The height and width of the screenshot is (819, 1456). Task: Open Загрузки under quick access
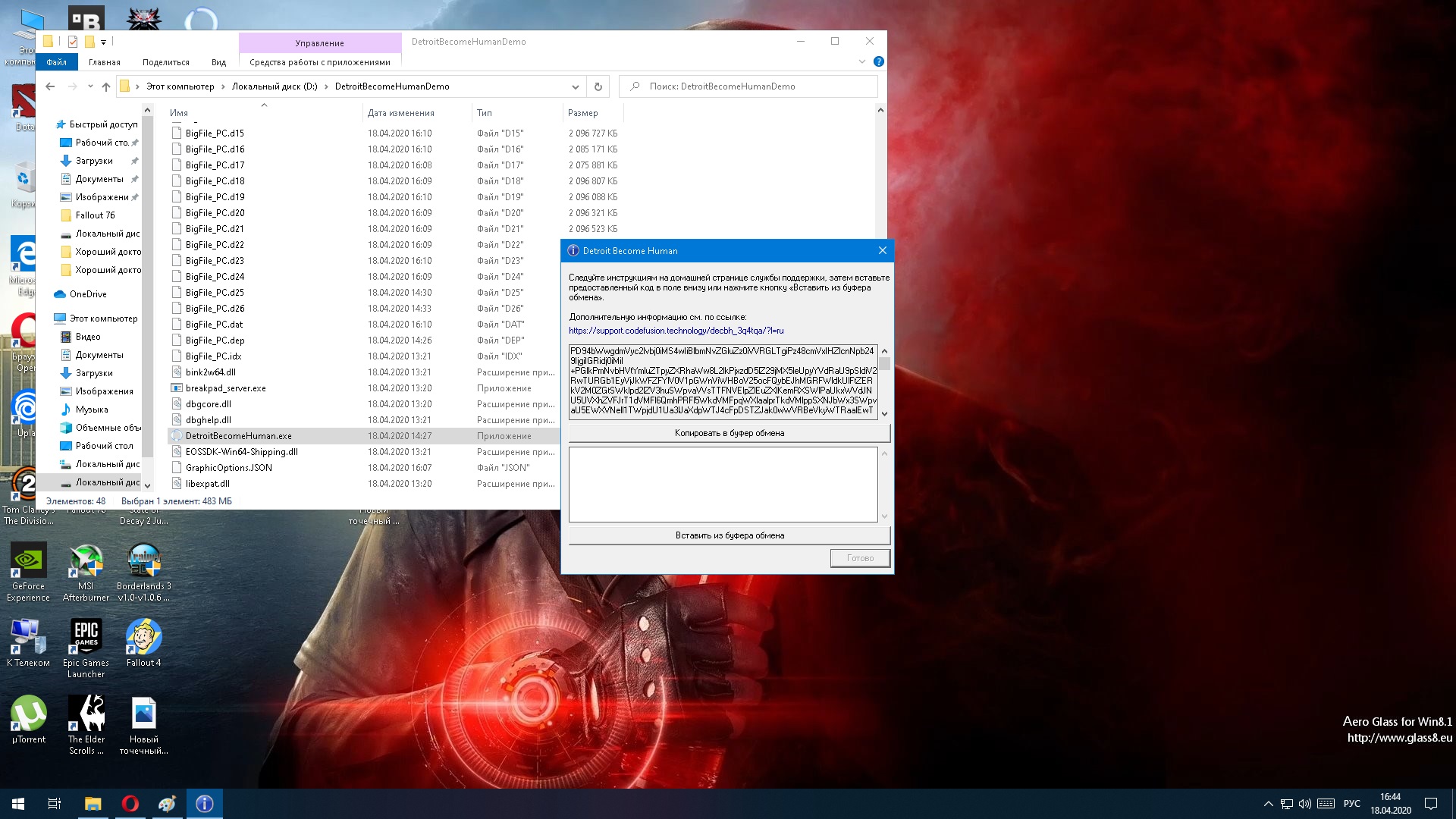pyautogui.click(x=94, y=161)
